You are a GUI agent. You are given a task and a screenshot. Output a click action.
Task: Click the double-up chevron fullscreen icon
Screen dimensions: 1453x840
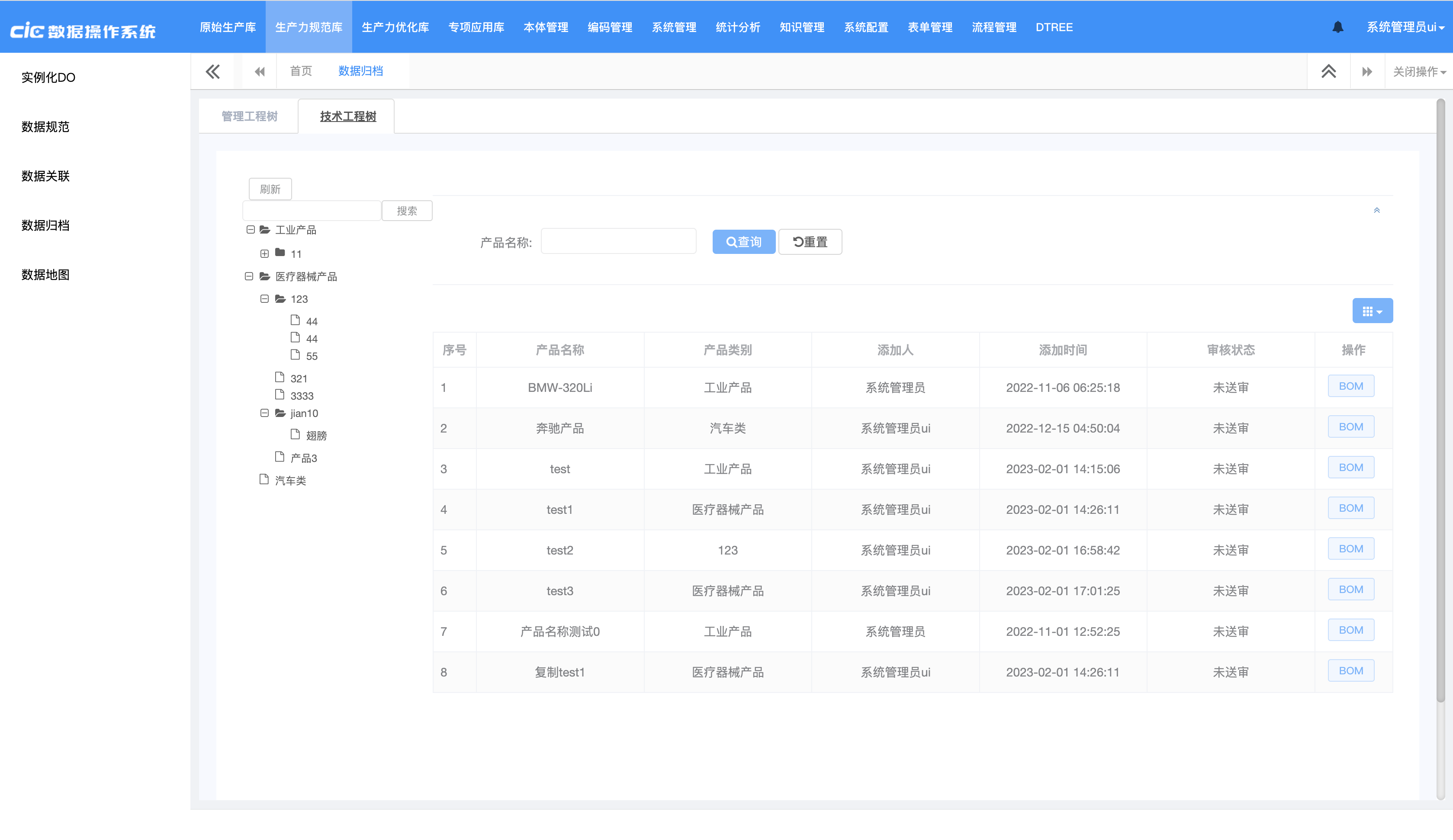point(1328,71)
